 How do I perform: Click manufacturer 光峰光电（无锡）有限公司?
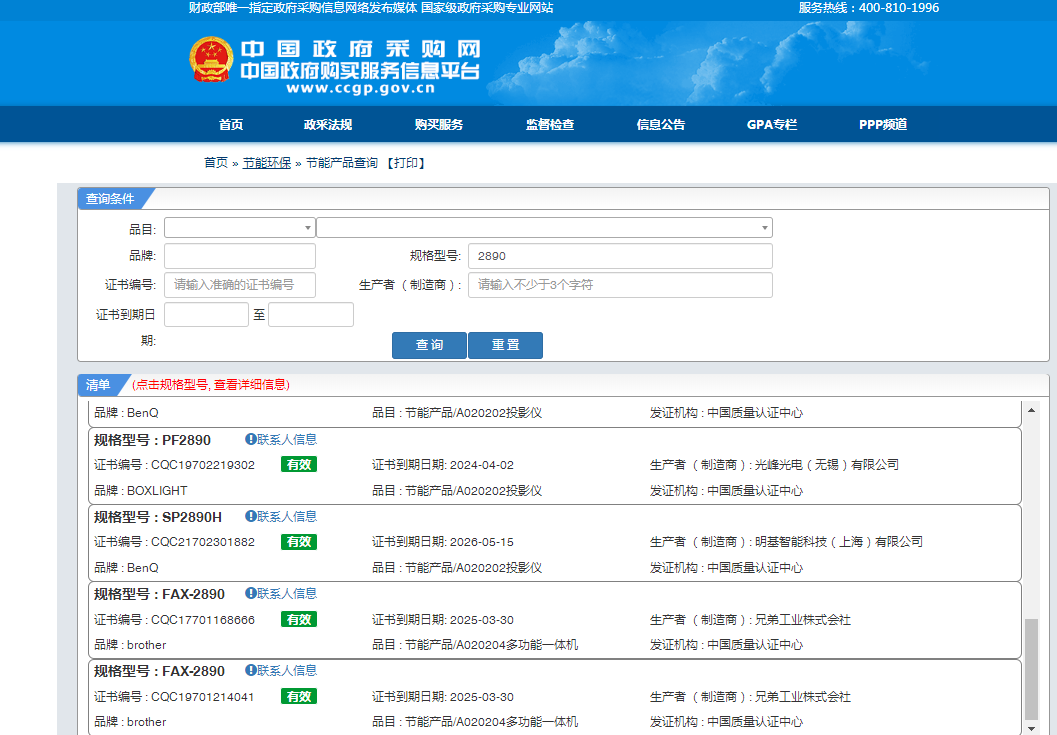pos(826,465)
